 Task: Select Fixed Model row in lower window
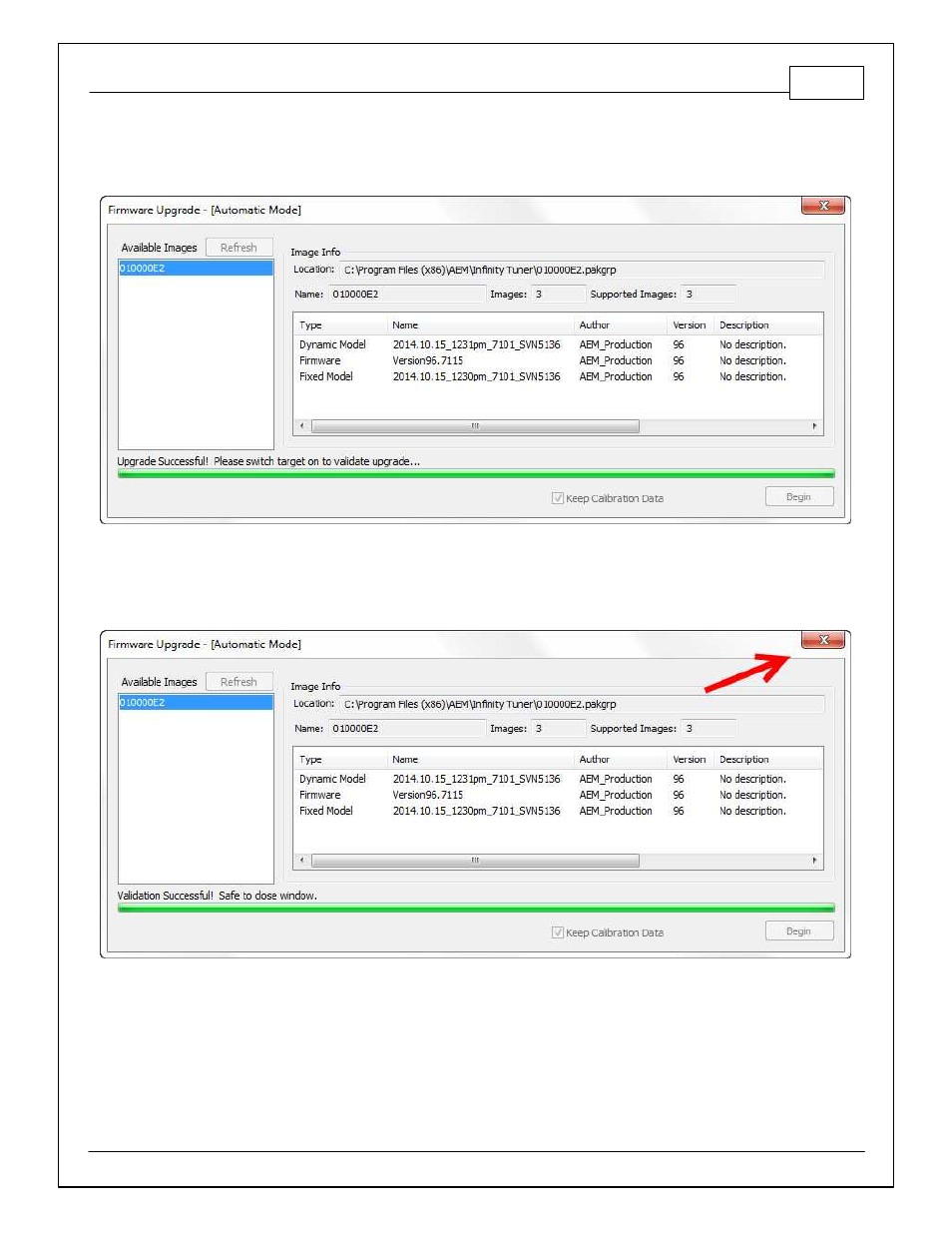point(558,812)
